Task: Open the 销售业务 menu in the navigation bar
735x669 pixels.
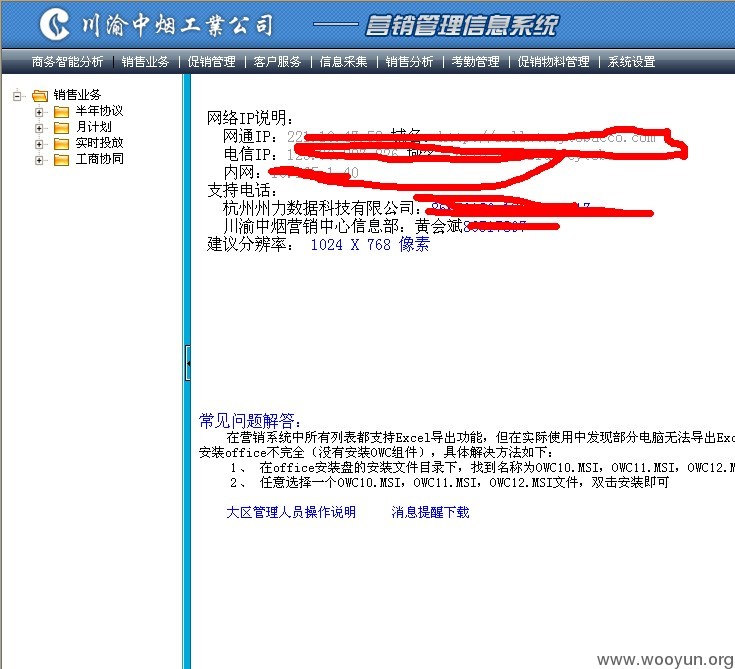Action: click(145, 61)
